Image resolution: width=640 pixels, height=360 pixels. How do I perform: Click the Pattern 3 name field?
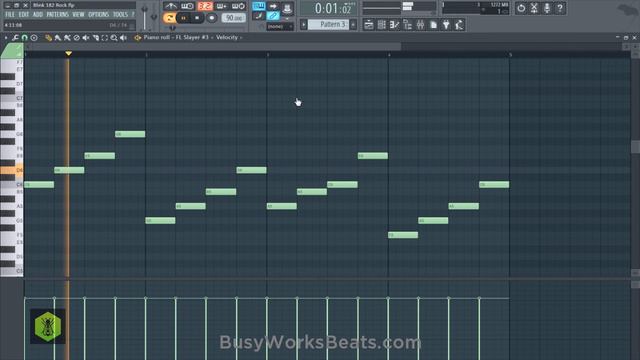click(329, 24)
